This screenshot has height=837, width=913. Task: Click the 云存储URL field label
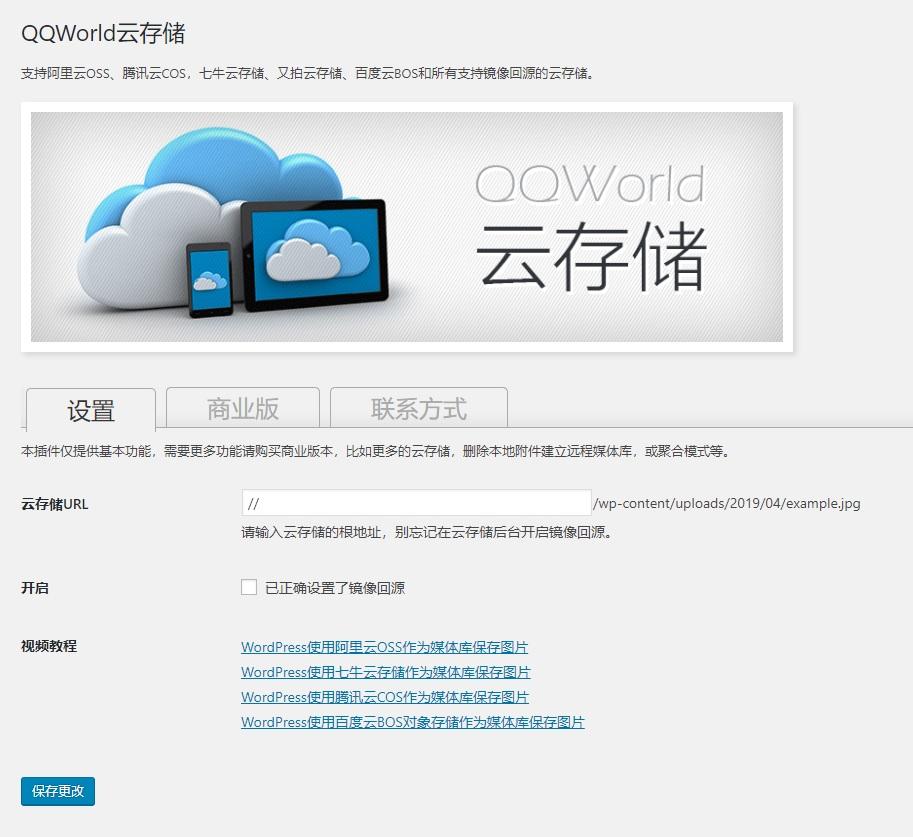[55, 504]
